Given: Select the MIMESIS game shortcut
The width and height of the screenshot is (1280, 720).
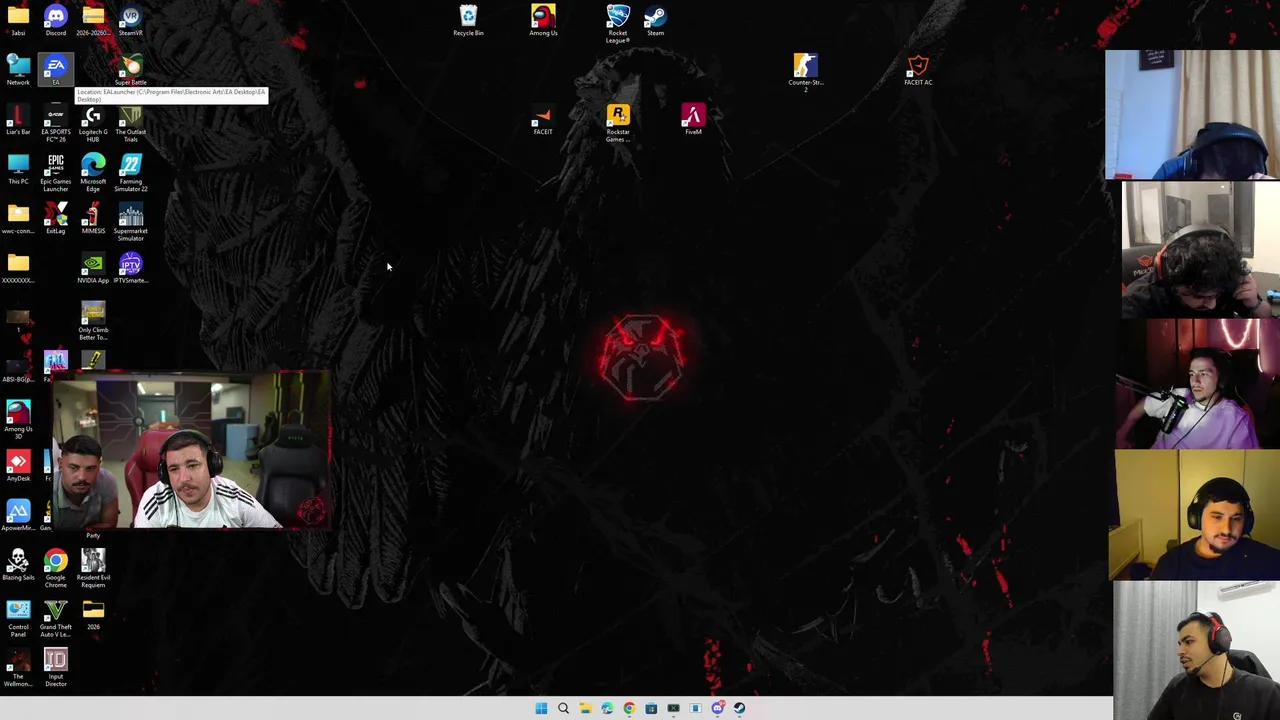Looking at the screenshot, I should click(x=93, y=219).
